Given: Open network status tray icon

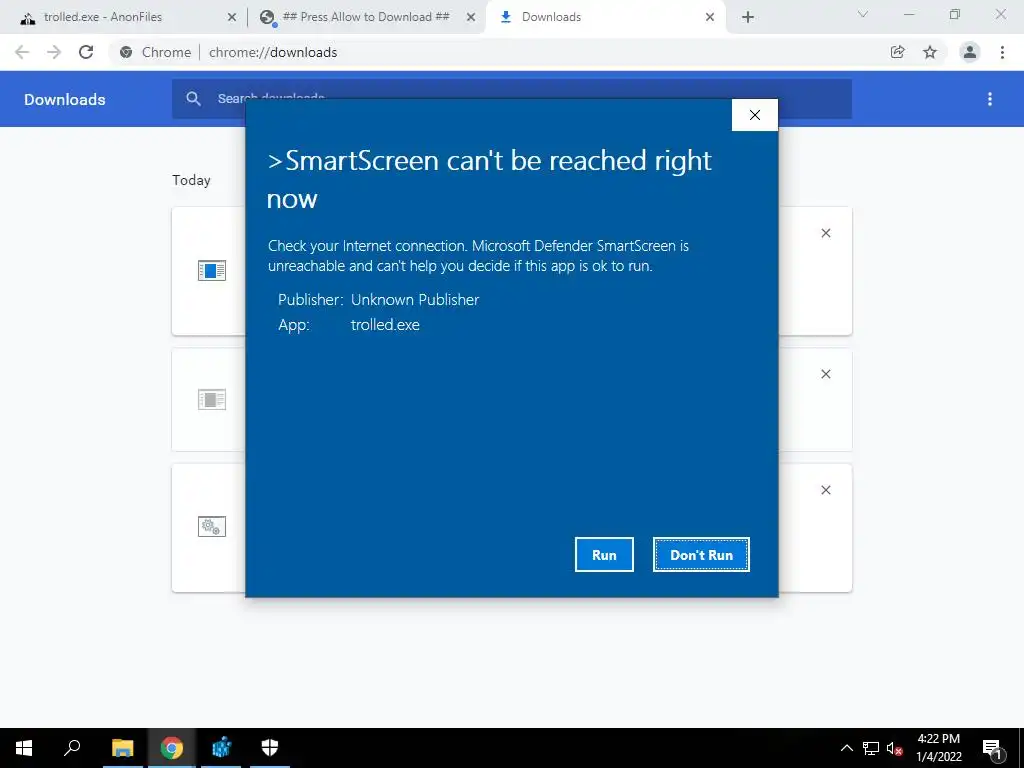Looking at the screenshot, I should coord(871,748).
